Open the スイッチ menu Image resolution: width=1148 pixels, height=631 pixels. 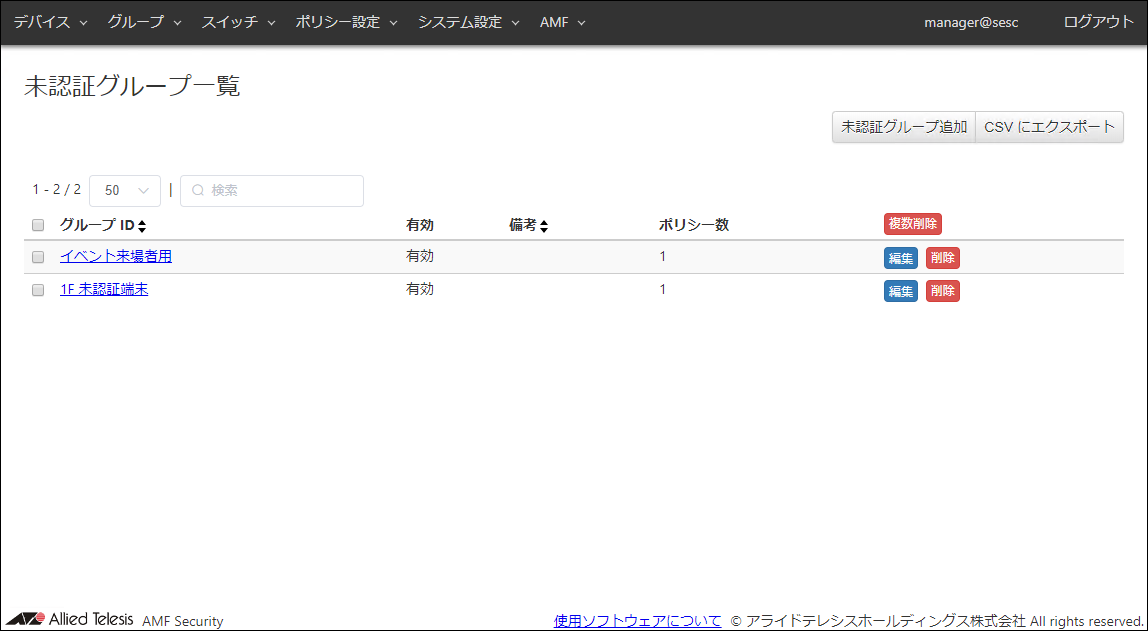click(238, 22)
